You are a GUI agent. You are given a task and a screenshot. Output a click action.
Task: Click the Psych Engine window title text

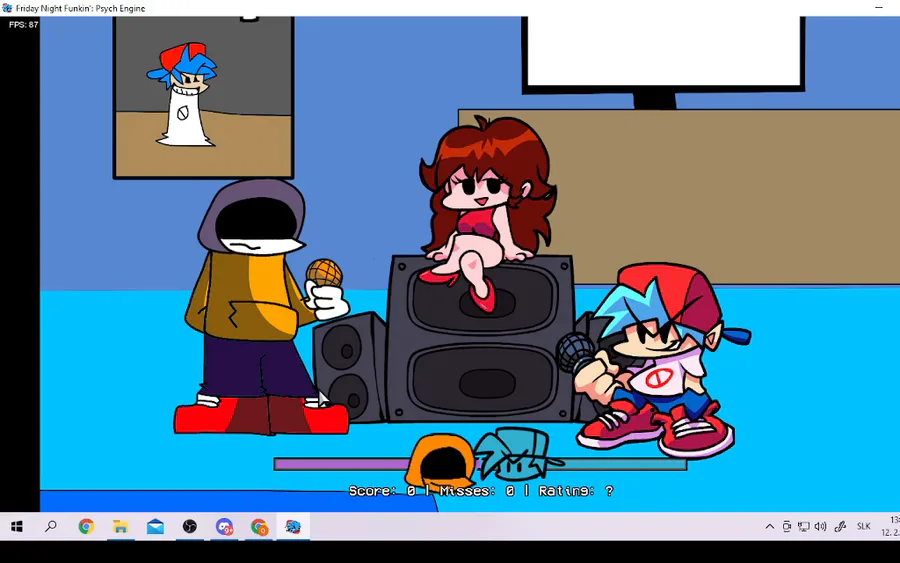click(81, 8)
